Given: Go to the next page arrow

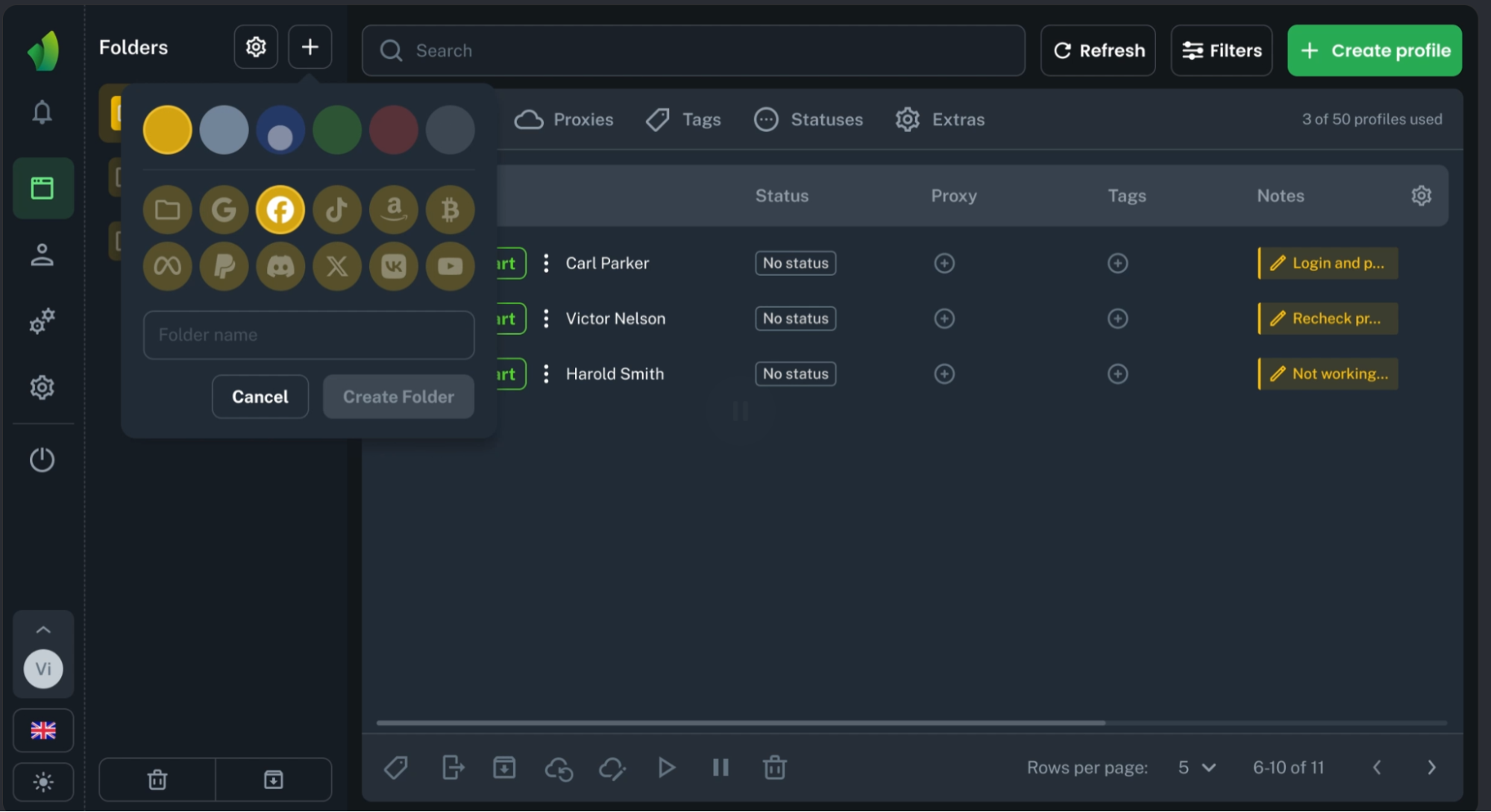Looking at the screenshot, I should [x=1431, y=767].
